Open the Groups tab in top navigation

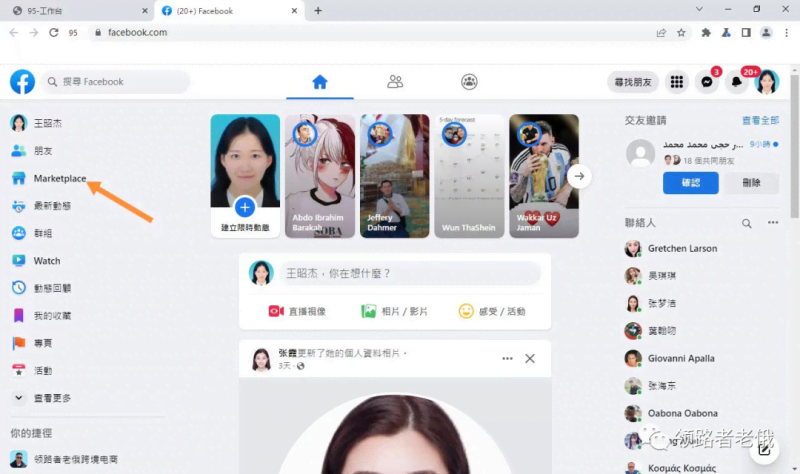469,82
